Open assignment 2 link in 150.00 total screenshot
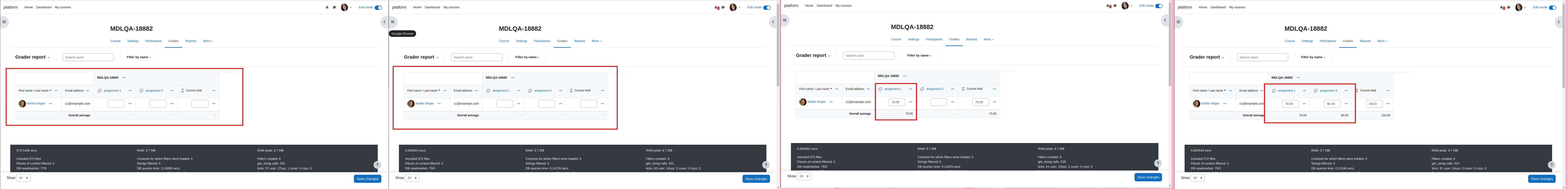The width and height of the screenshot is (1568, 189). tap(1328, 91)
